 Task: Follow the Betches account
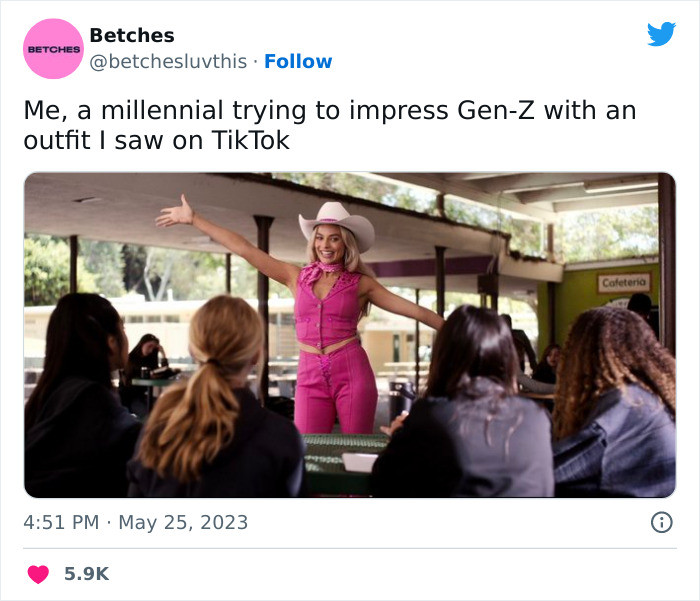[x=298, y=61]
